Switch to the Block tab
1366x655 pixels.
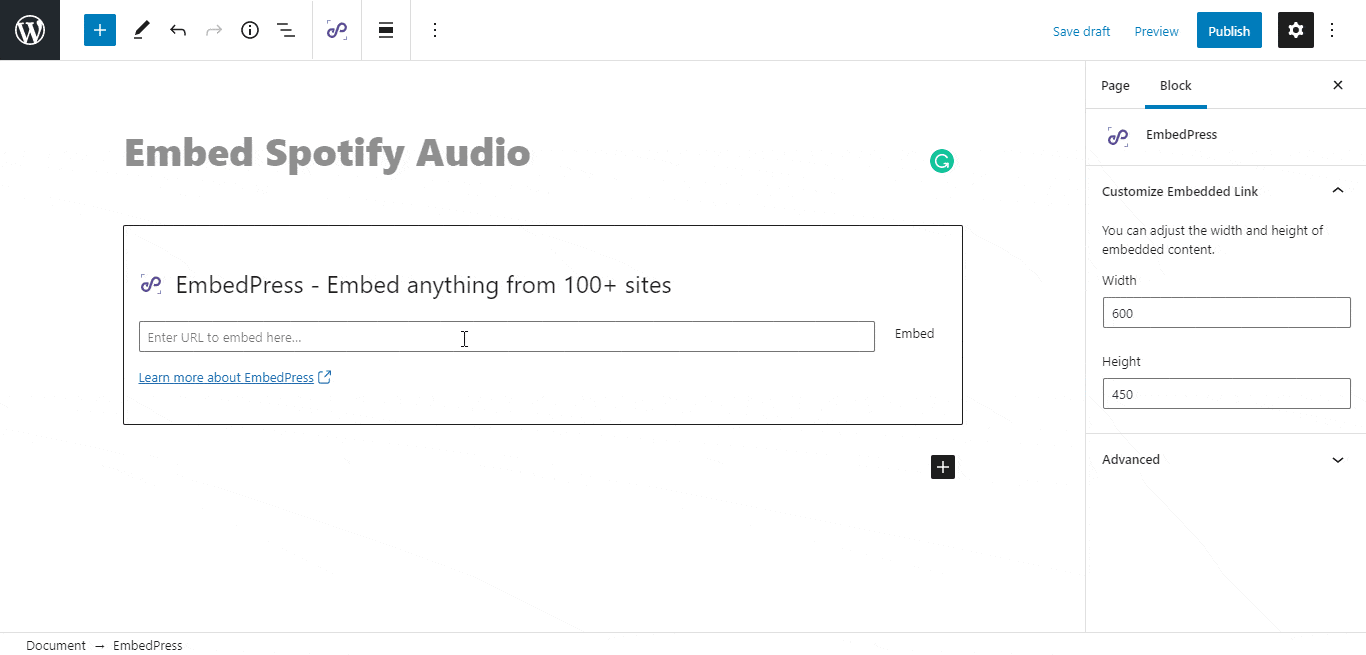click(1176, 85)
